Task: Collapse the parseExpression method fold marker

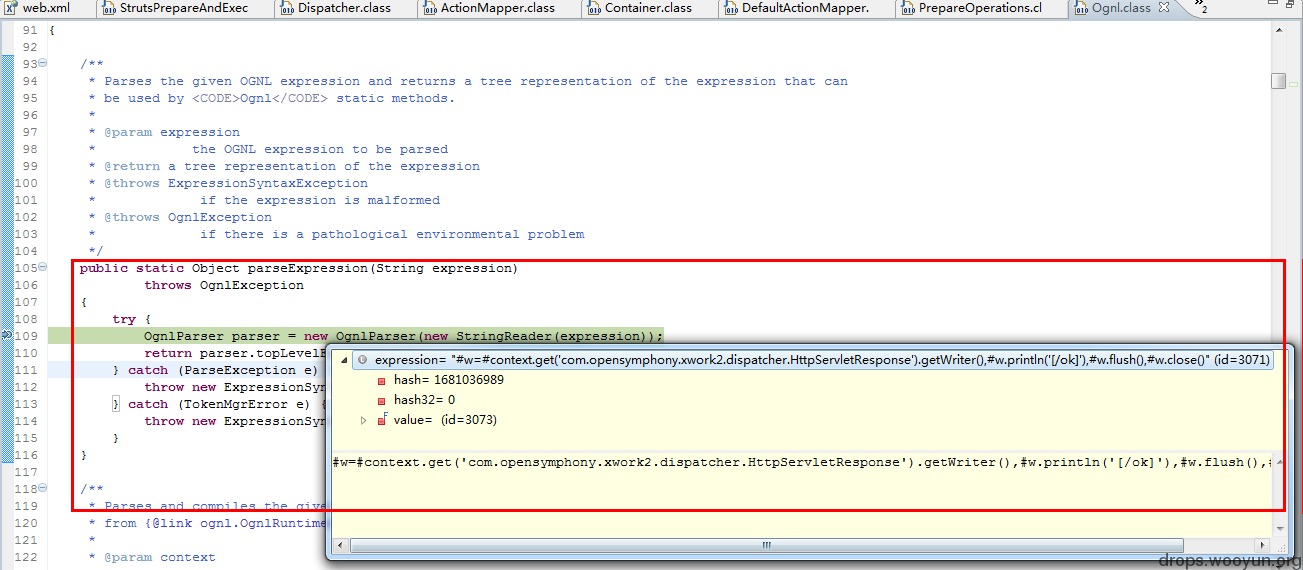Action: coord(43,268)
